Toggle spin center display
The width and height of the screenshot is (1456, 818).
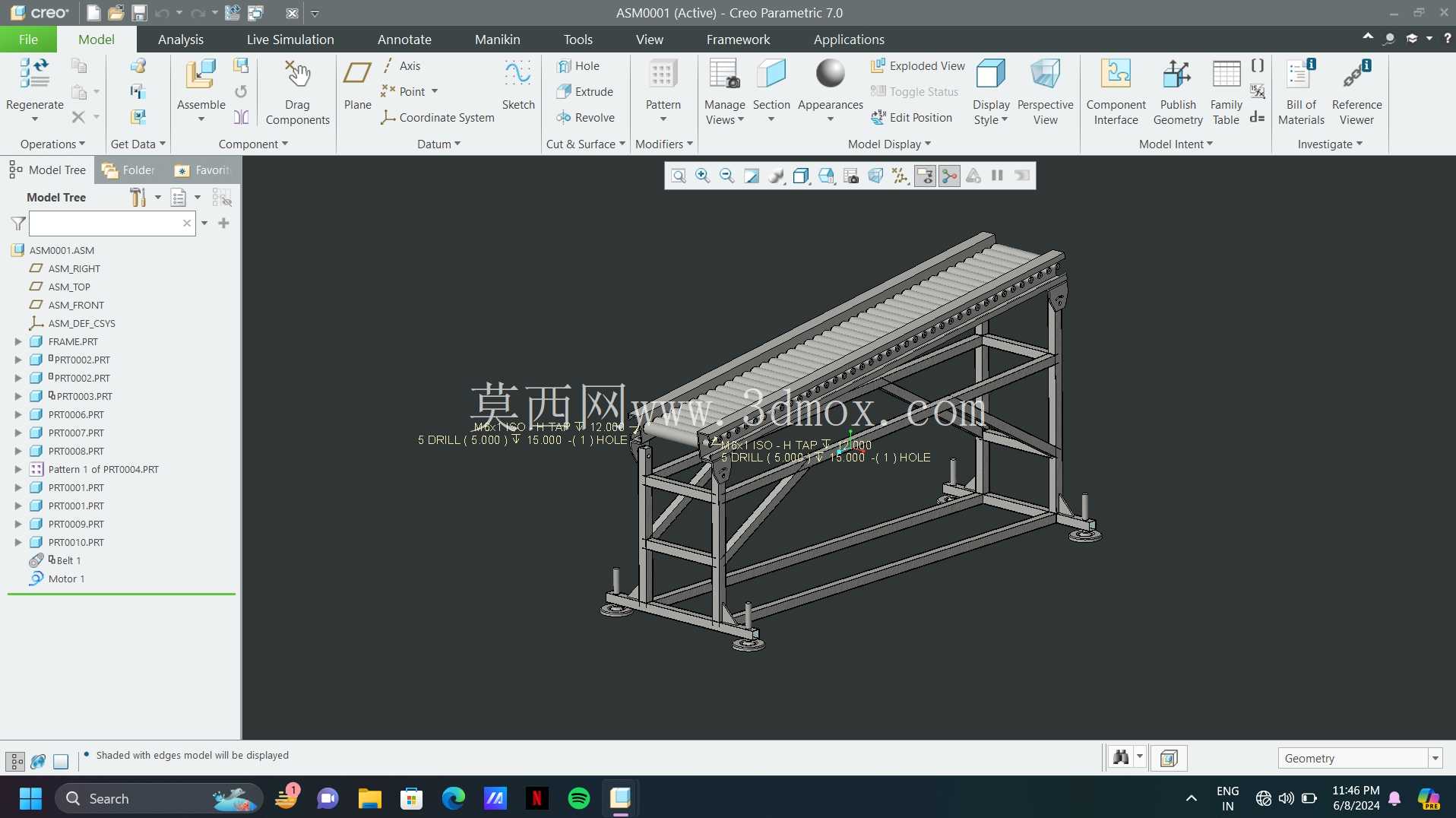coord(950,176)
